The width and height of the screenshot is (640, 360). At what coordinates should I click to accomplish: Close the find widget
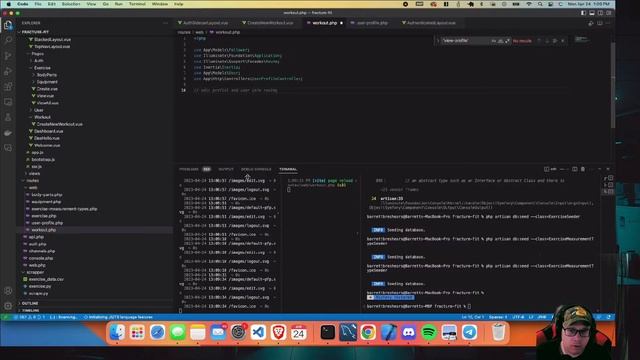pyautogui.click(x=563, y=41)
